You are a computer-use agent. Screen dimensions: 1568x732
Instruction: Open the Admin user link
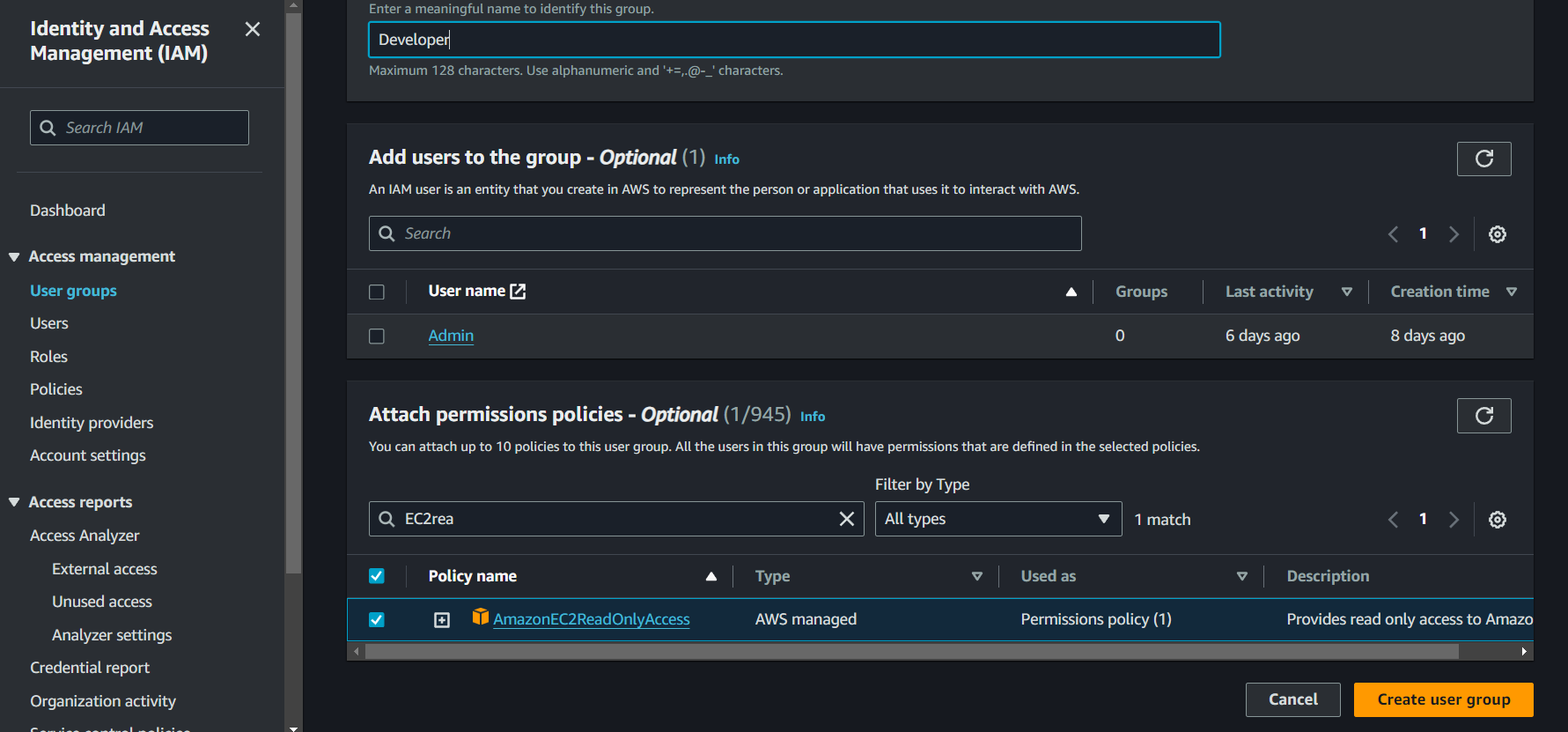coord(451,336)
